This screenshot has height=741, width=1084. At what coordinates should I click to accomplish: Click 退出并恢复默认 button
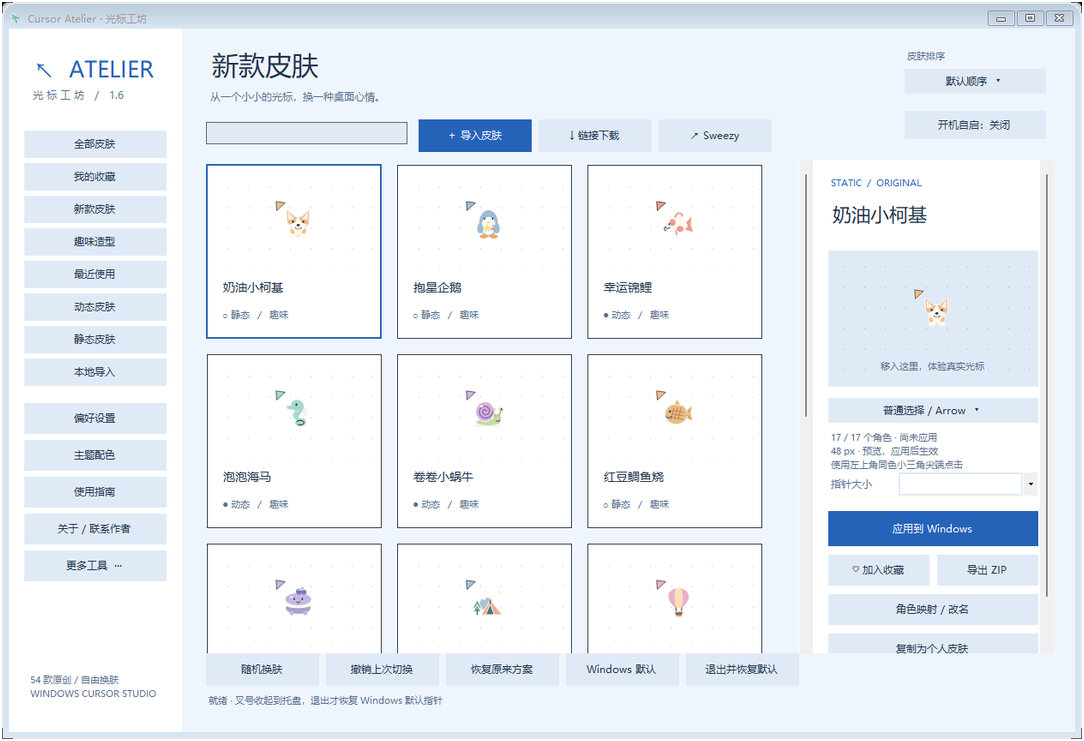[742, 669]
